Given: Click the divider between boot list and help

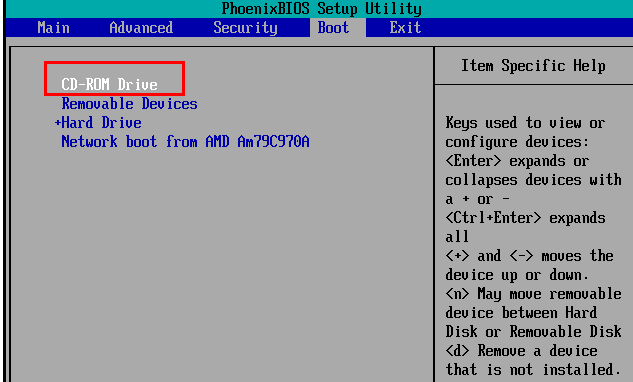Looking at the screenshot, I should coord(434,214).
